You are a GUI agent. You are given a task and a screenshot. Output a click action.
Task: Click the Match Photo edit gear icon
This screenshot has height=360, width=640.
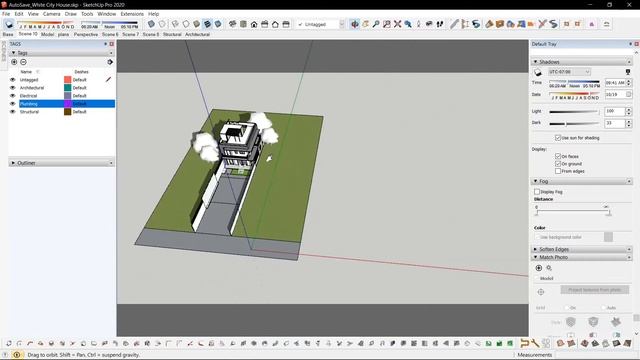[549, 268]
